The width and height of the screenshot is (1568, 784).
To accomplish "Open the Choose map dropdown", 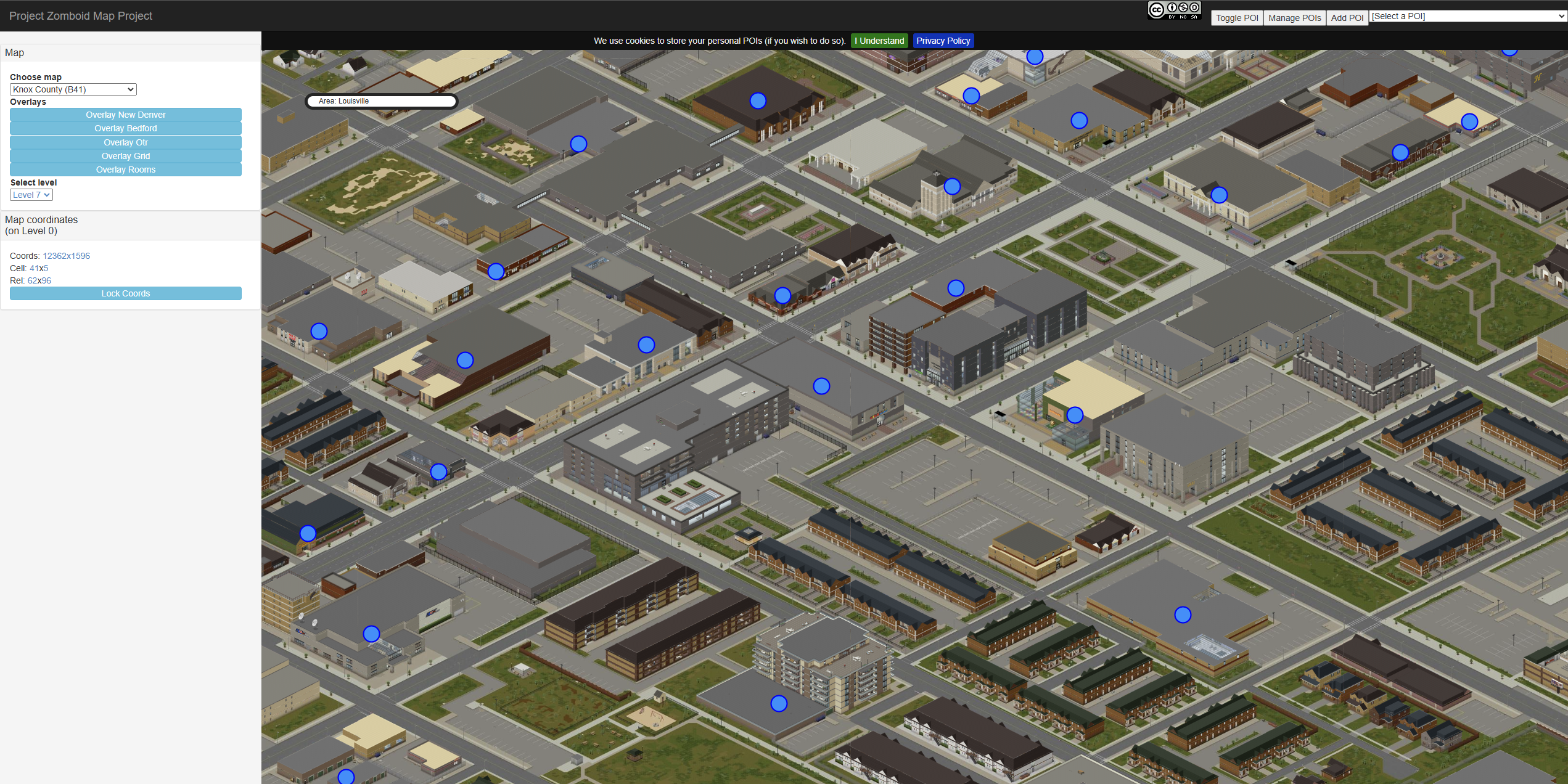I will click(x=73, y=89).
